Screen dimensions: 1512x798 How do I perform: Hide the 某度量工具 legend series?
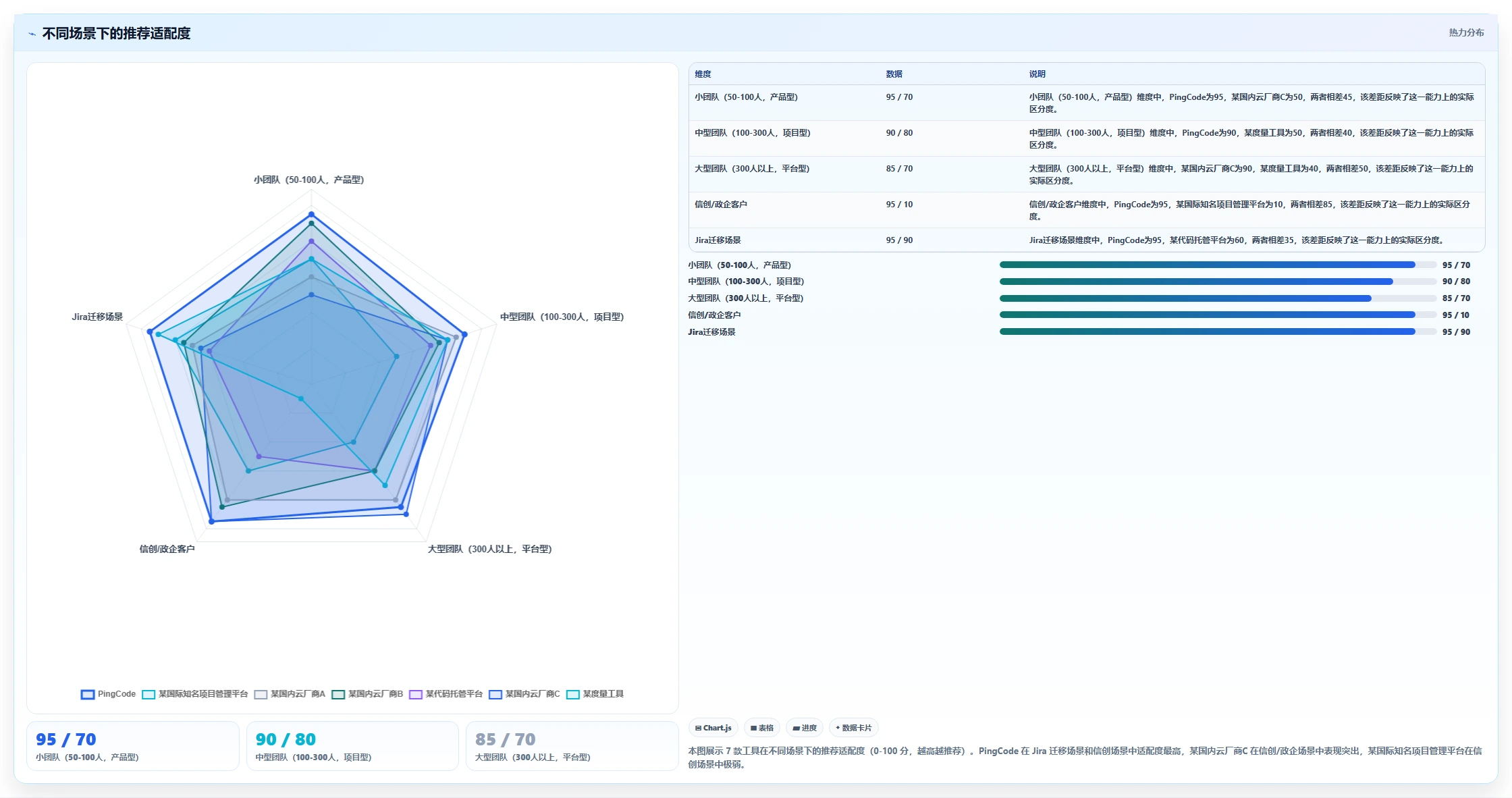595,694
